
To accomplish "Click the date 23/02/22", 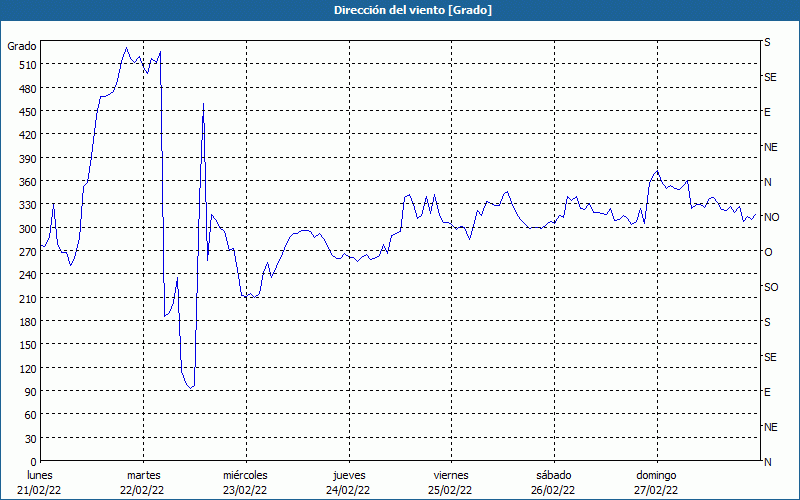I will (245, 490).
